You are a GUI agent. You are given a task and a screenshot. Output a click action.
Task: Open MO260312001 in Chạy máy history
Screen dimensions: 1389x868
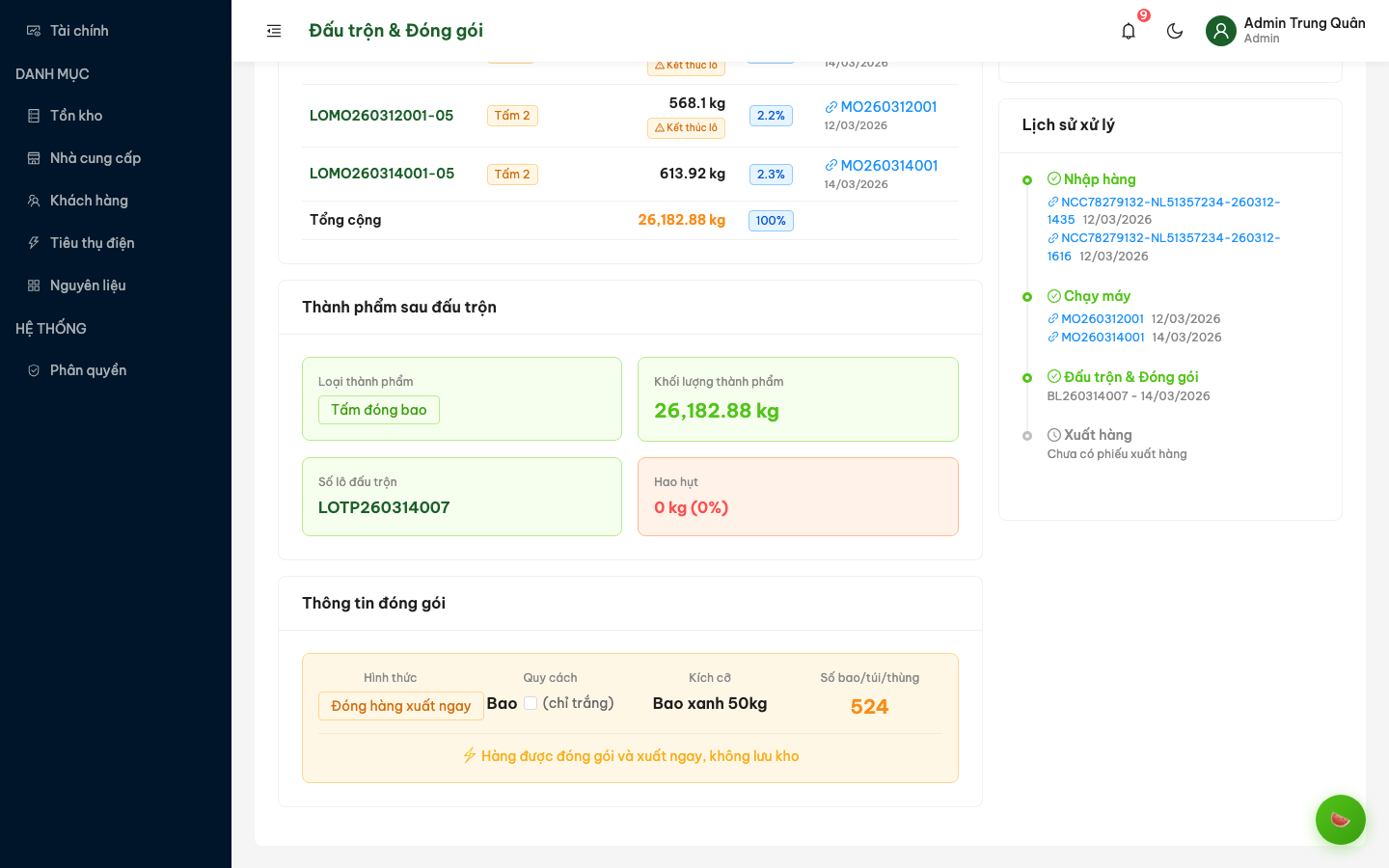coord(1102,319)
